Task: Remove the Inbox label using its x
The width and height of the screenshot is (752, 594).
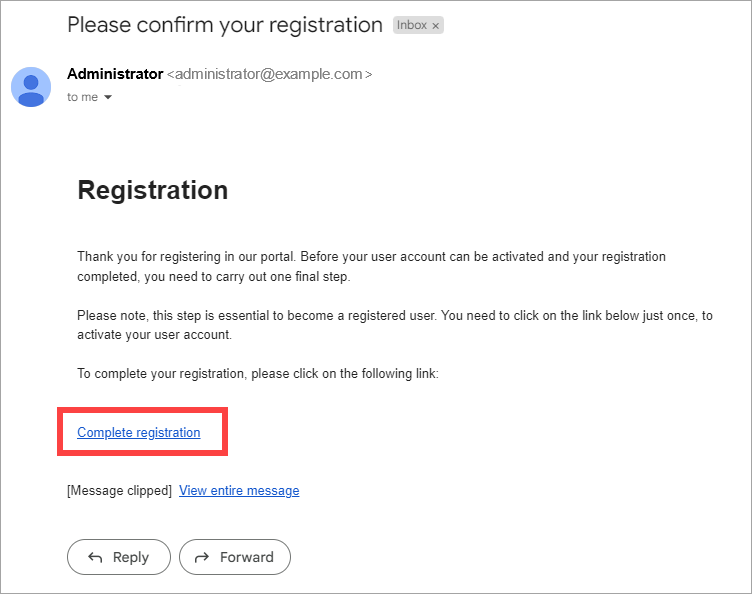Action: coord(435,26)
